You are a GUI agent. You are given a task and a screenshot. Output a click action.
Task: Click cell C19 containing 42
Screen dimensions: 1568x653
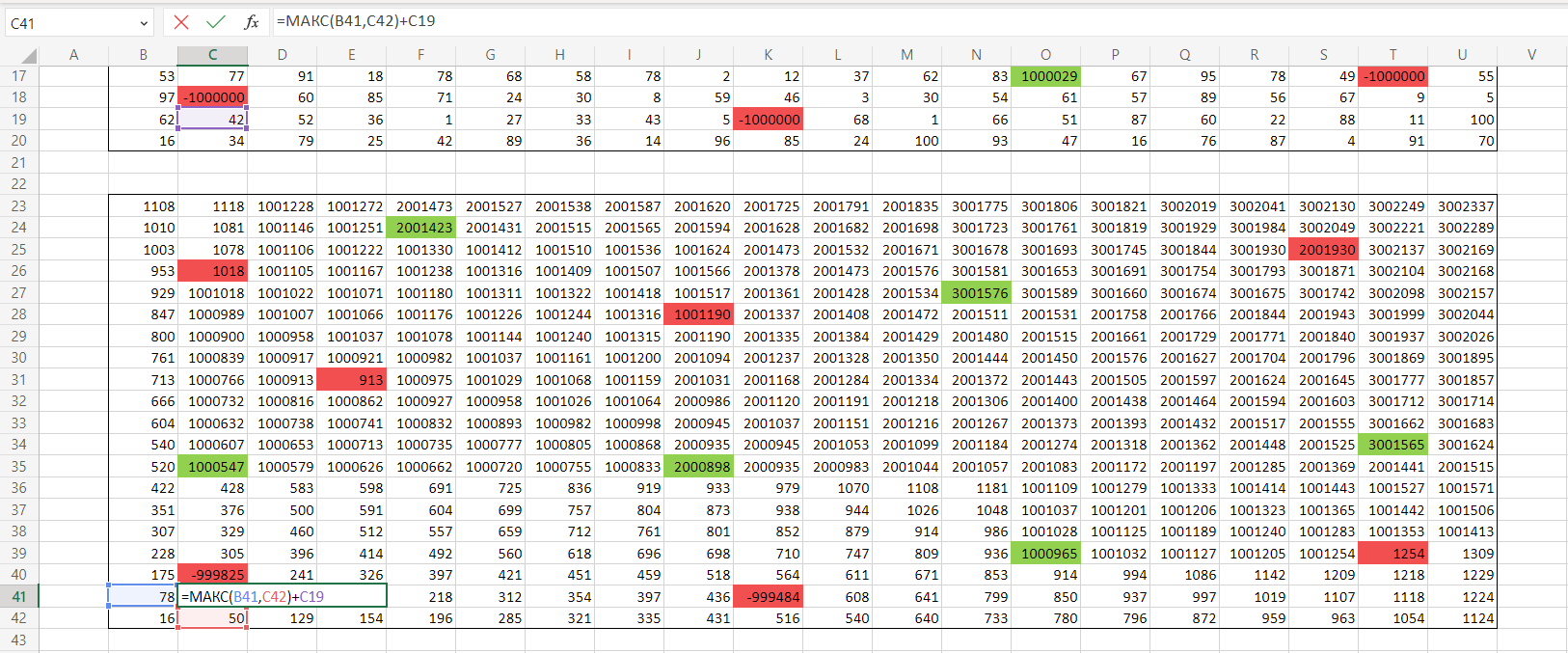[212, 120]
